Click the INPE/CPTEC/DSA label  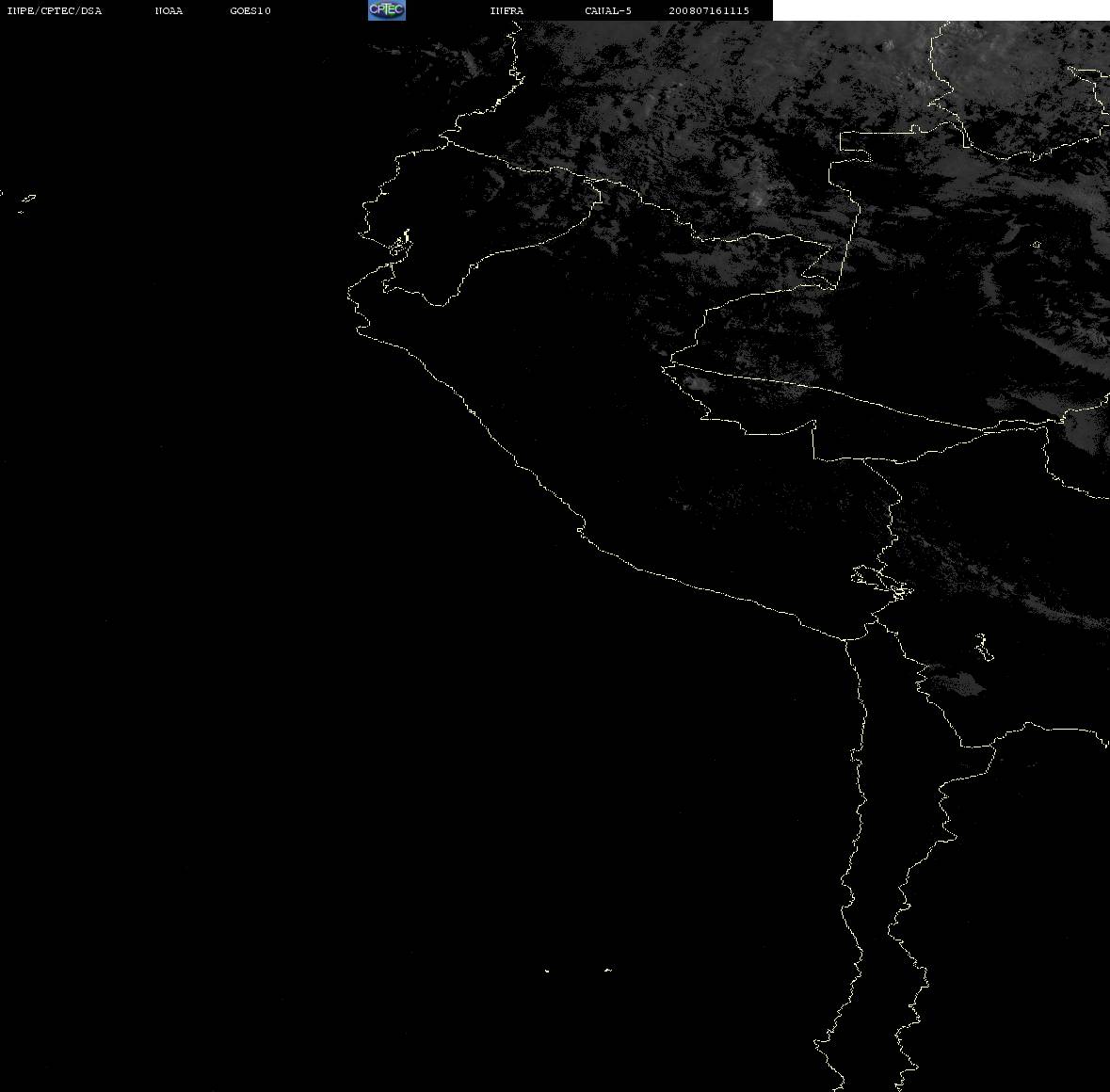54,10
